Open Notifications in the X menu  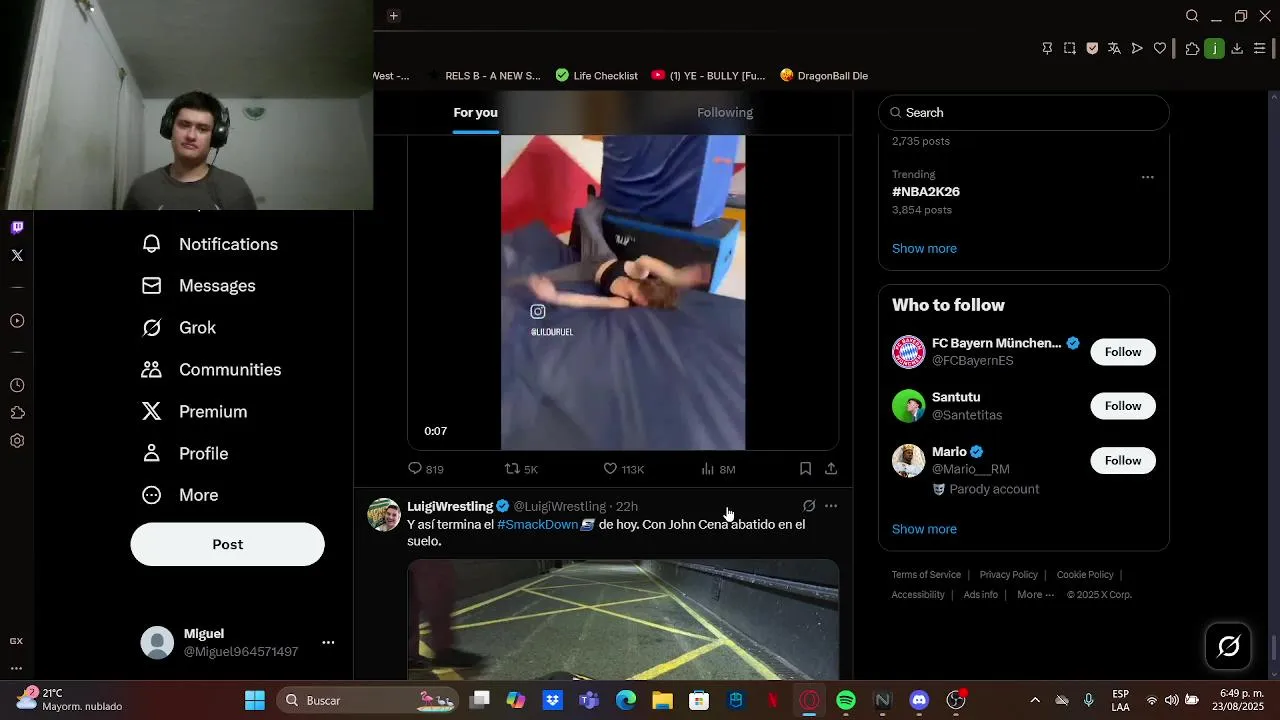tap(210, 244)
